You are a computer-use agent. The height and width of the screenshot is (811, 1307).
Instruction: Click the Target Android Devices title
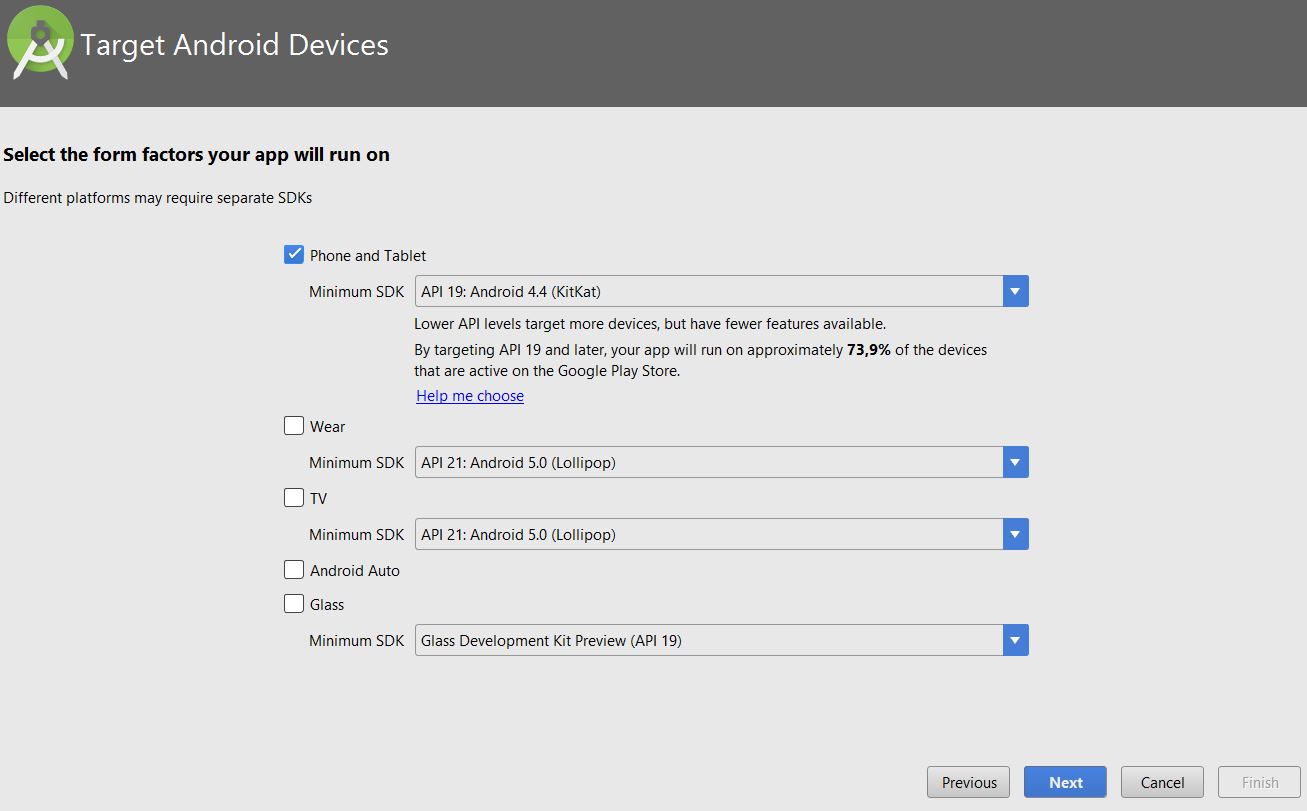pos(234,45)
